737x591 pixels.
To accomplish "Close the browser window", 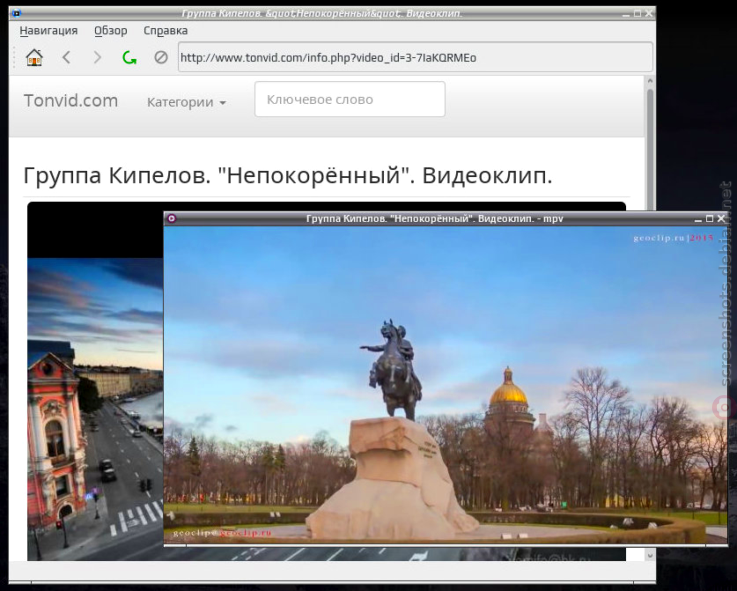I will tap(649, 14).
